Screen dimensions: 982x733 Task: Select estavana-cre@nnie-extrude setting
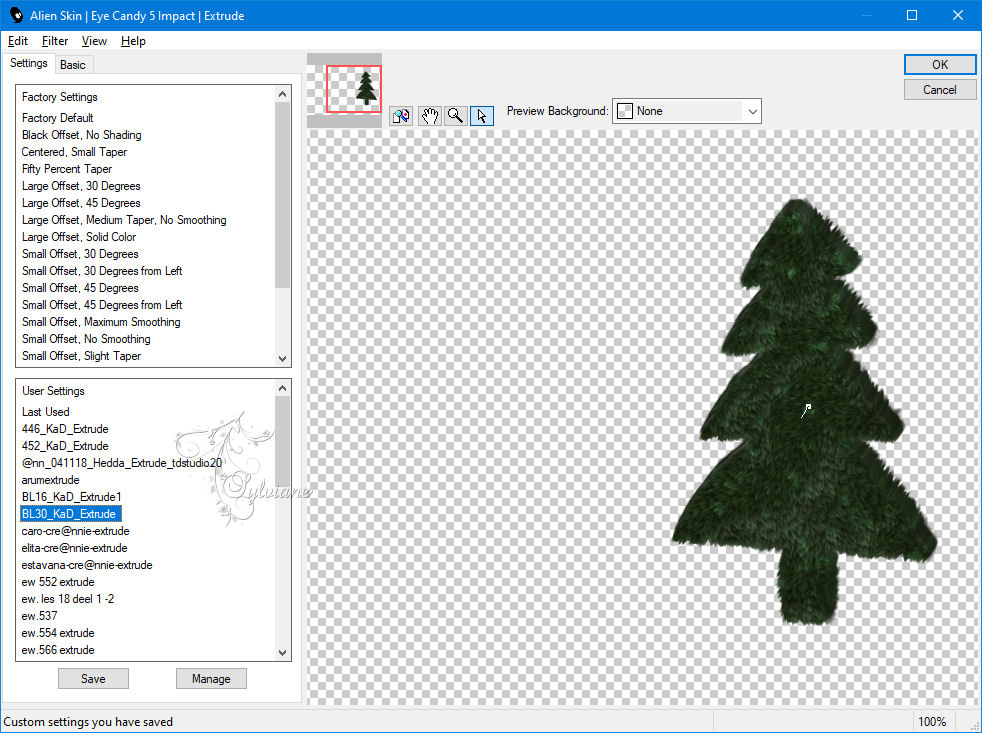tap(86, 564)
